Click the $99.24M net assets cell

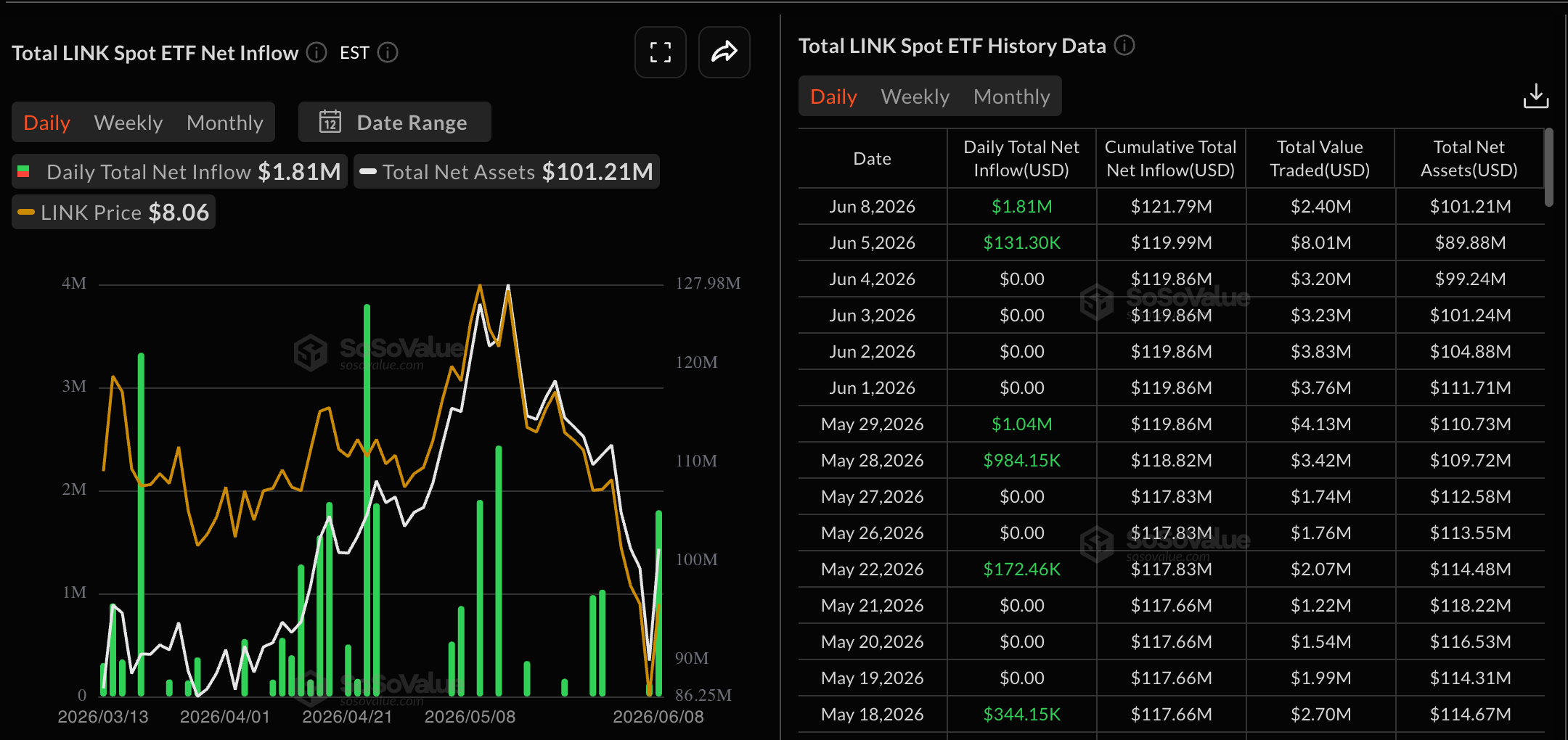click(1471, 279)
